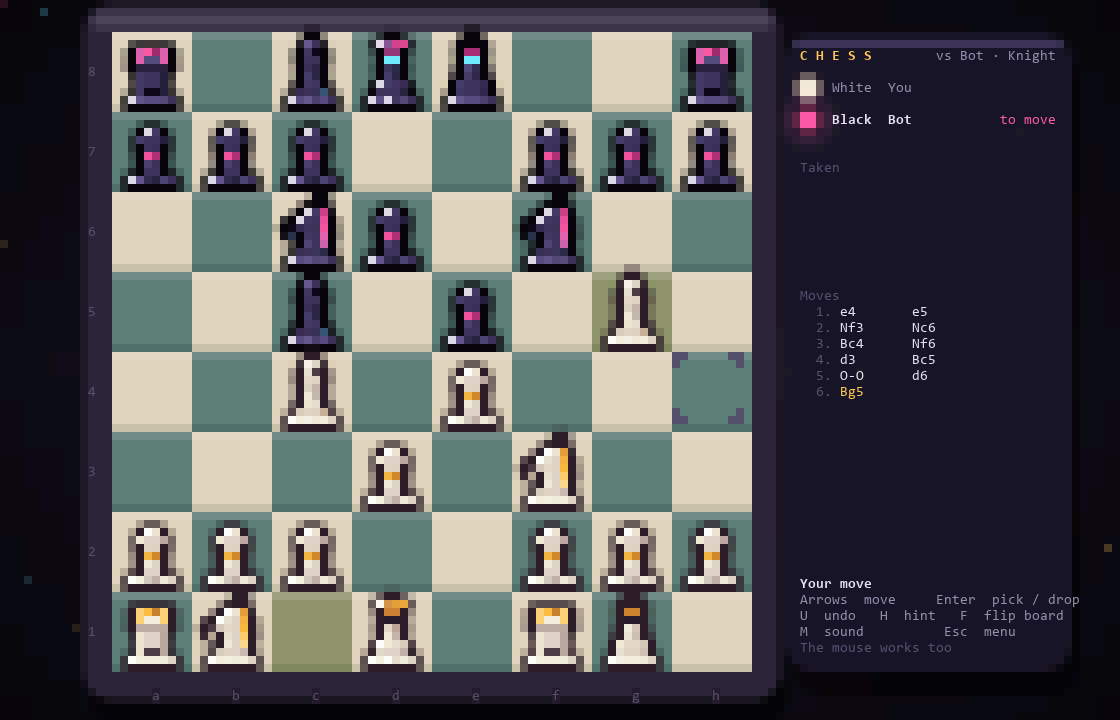The image size is (1120, 720).
Task: Pick the white rook on f1
Action: click(x=551, y=636)
